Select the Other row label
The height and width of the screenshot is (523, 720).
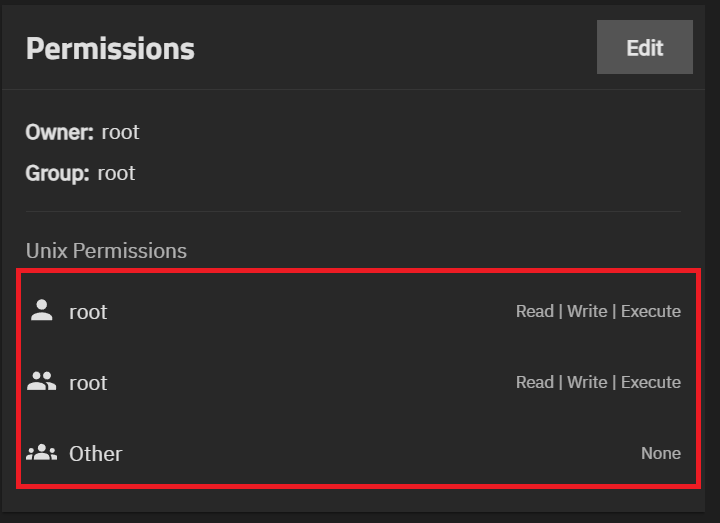point(95,454)
